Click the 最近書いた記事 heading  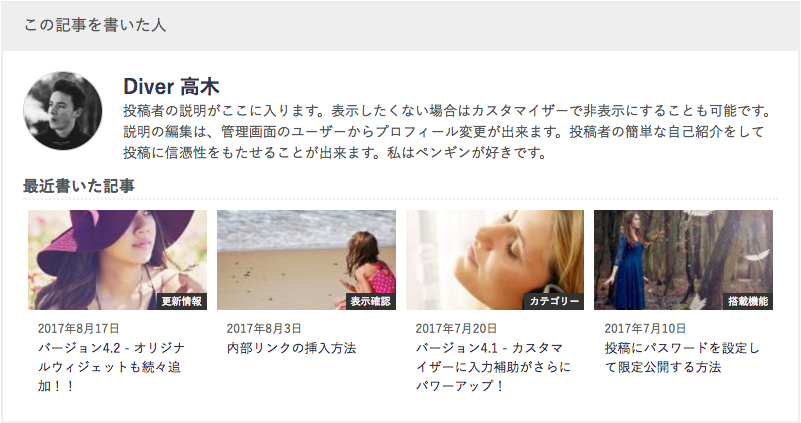79,186
